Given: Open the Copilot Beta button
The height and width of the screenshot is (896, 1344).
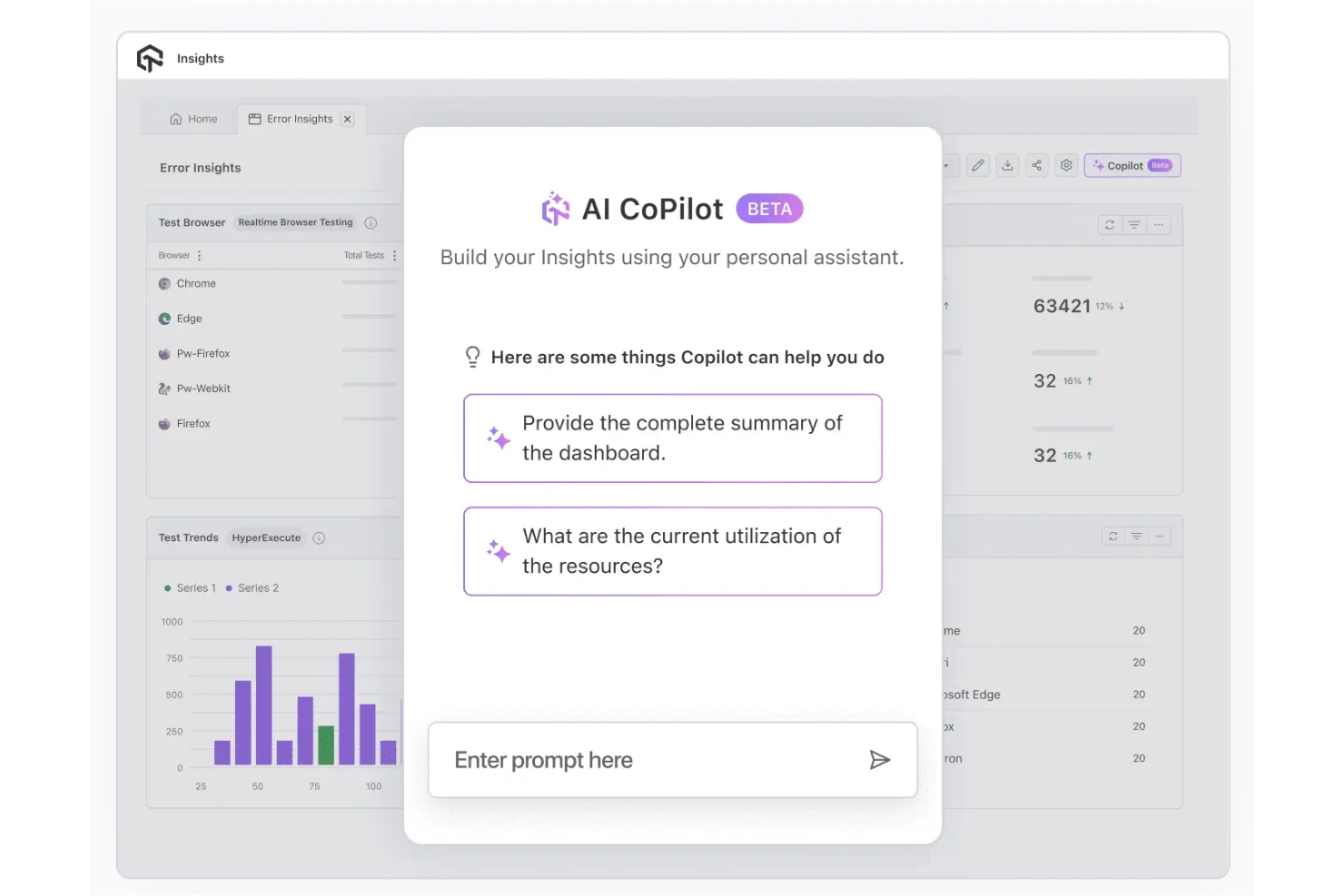Looking at the screenshot, I should tap(1132, 165).
